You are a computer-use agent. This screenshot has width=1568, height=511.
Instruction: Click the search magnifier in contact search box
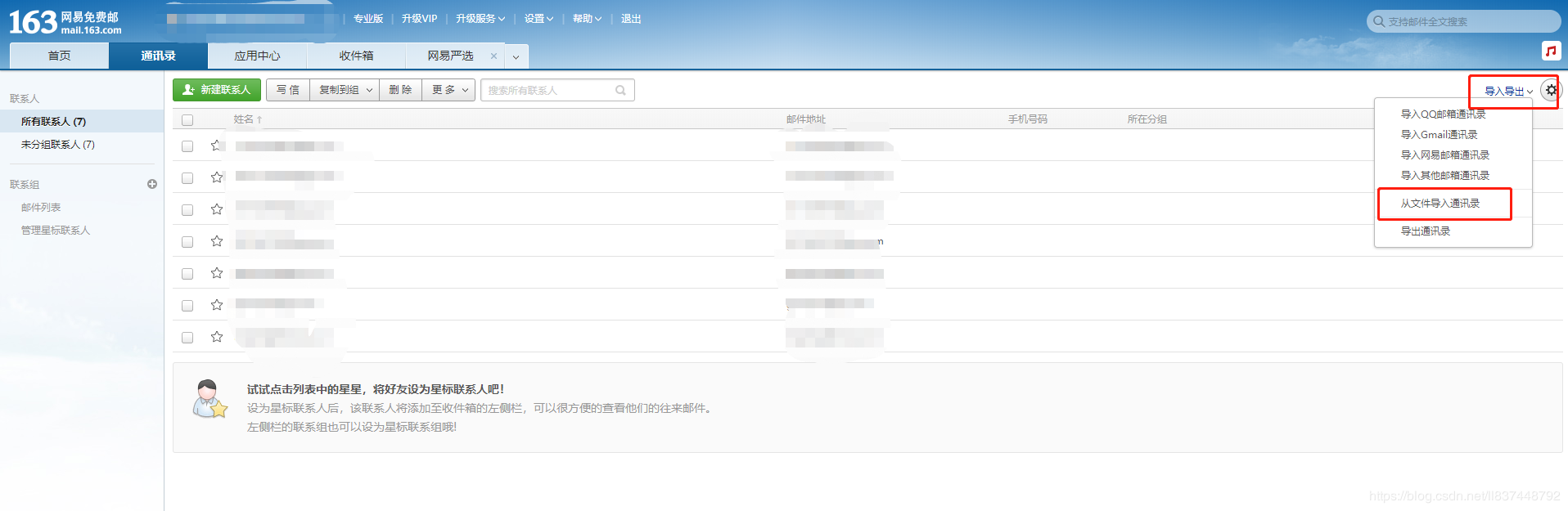(620, 90)
